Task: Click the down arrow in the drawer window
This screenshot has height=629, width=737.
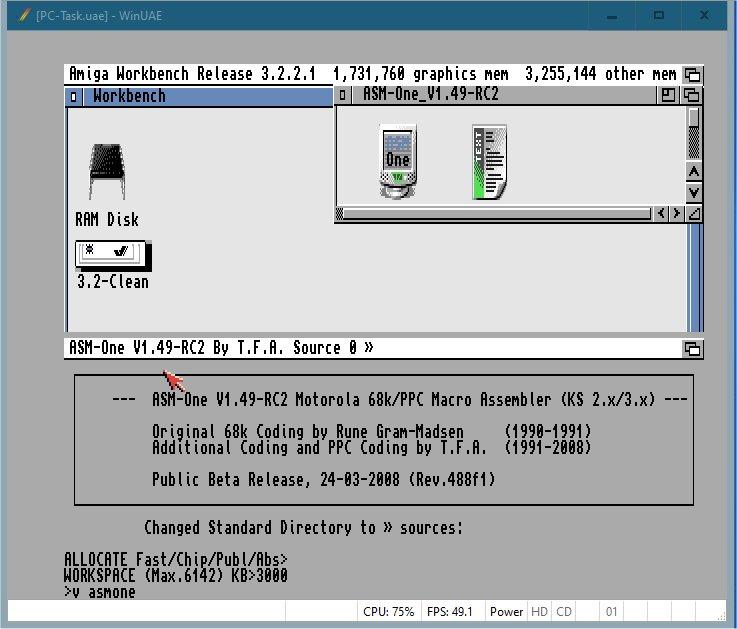Action: (694, 192)
